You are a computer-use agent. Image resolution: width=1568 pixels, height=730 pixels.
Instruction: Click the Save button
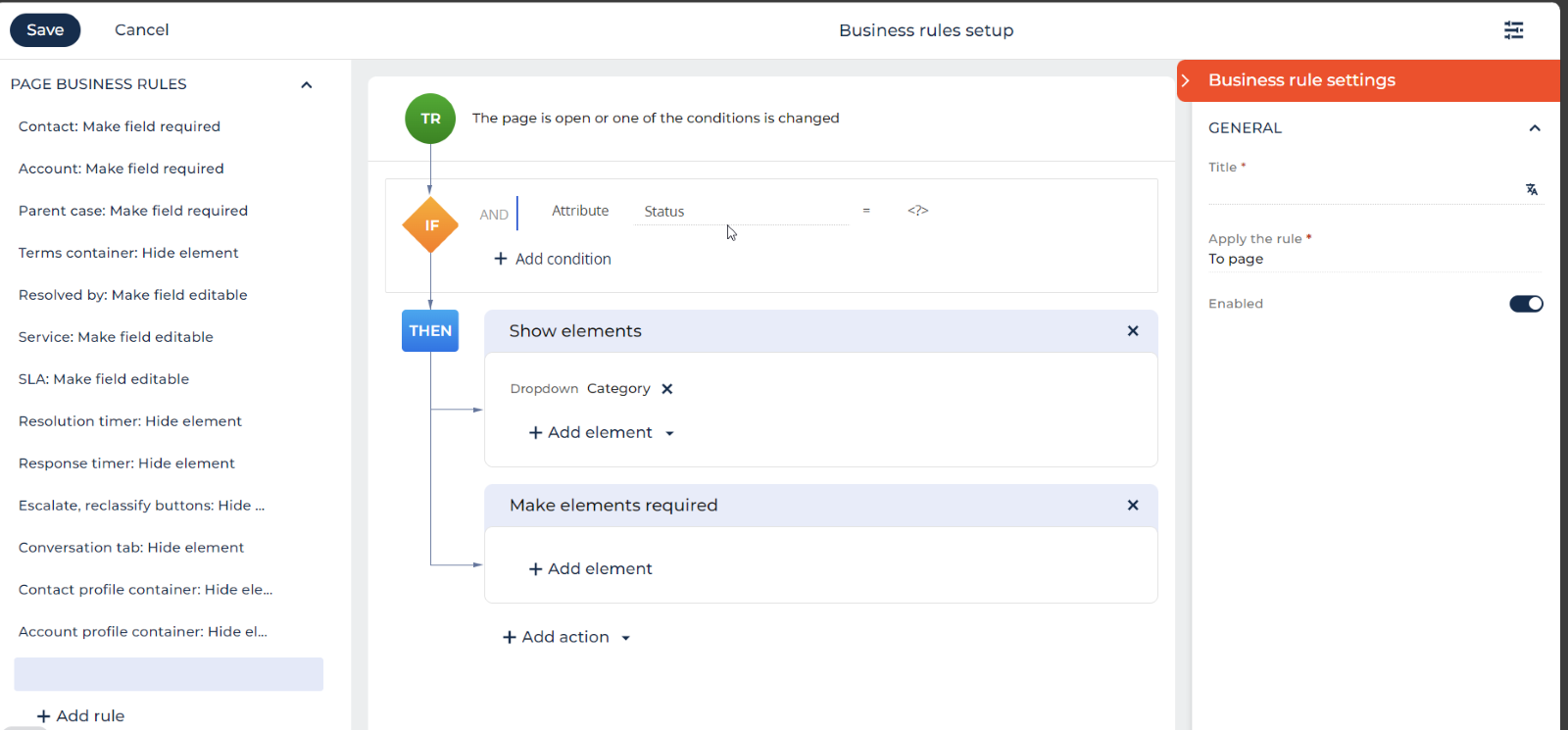coord(45,30)
